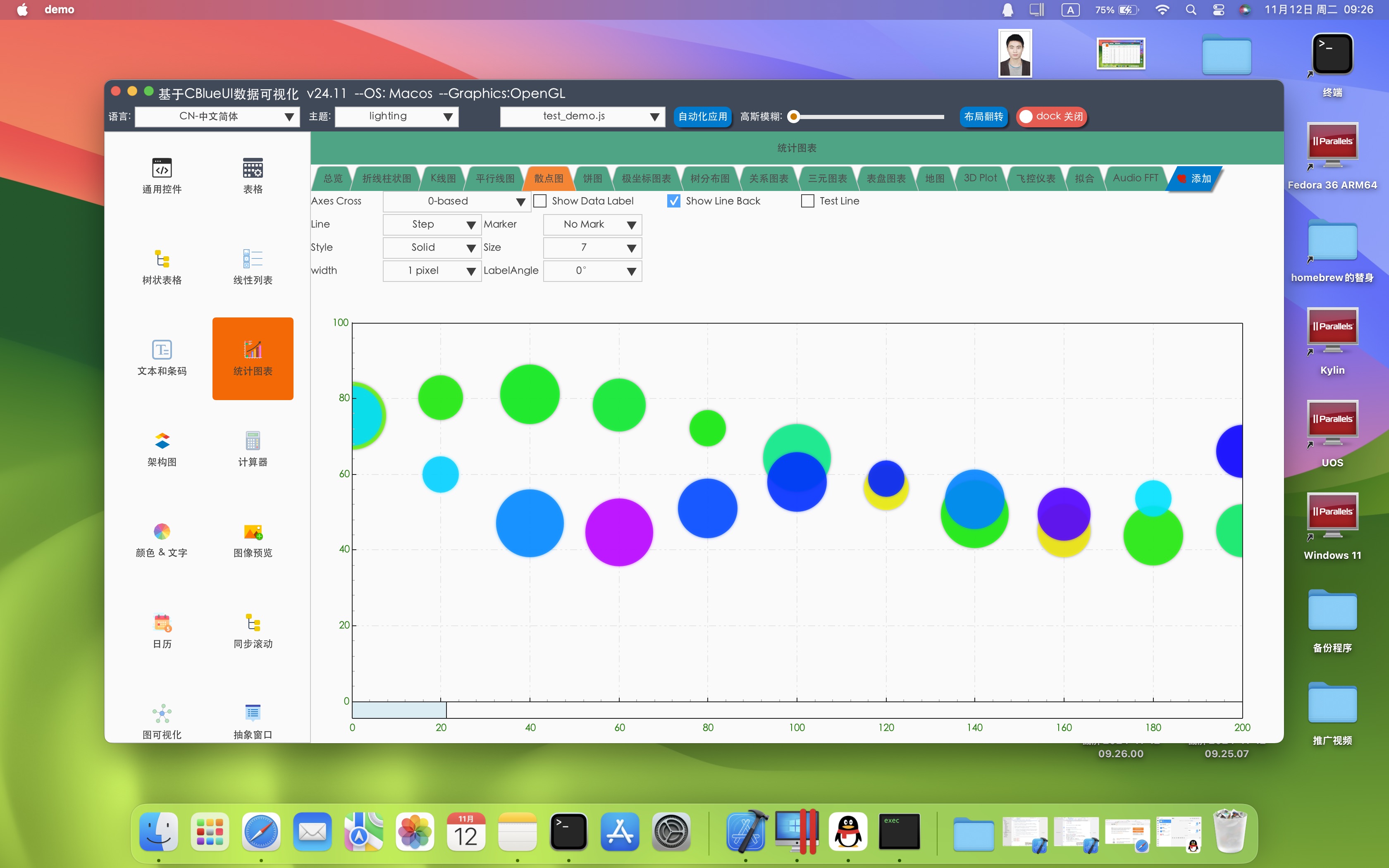The height and width of the screenshot is (868, 1389).
Task: Expand the Axes Cross 0-based dropdown
Action: pos(456,201)
